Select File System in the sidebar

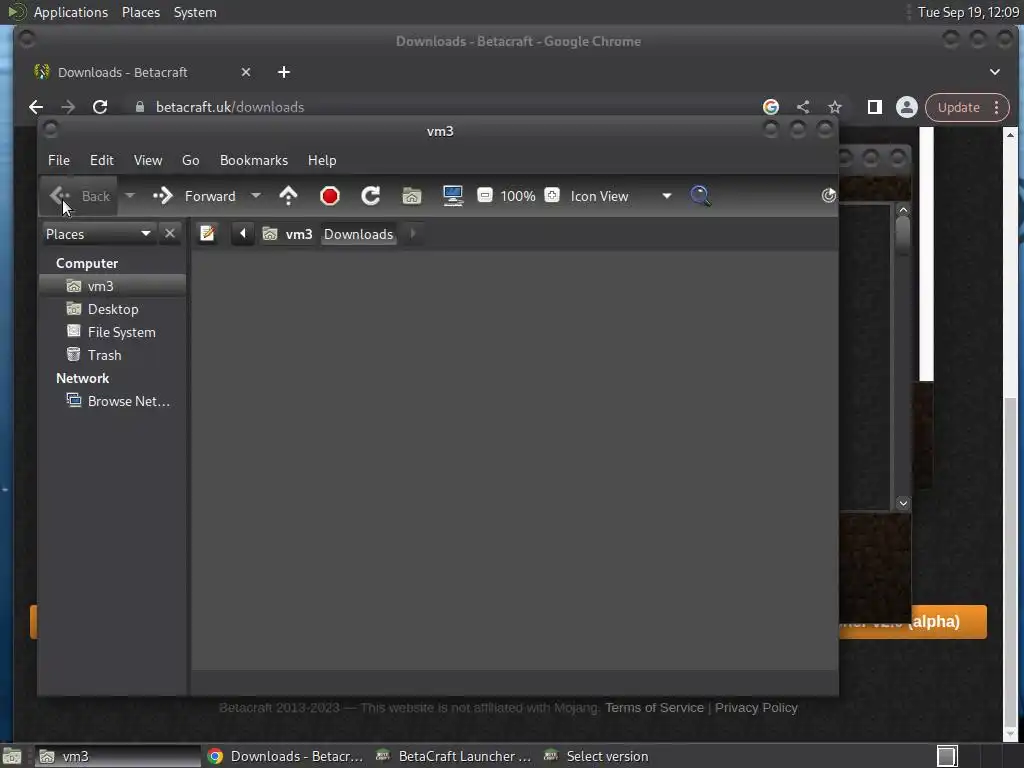coord(112,332)
